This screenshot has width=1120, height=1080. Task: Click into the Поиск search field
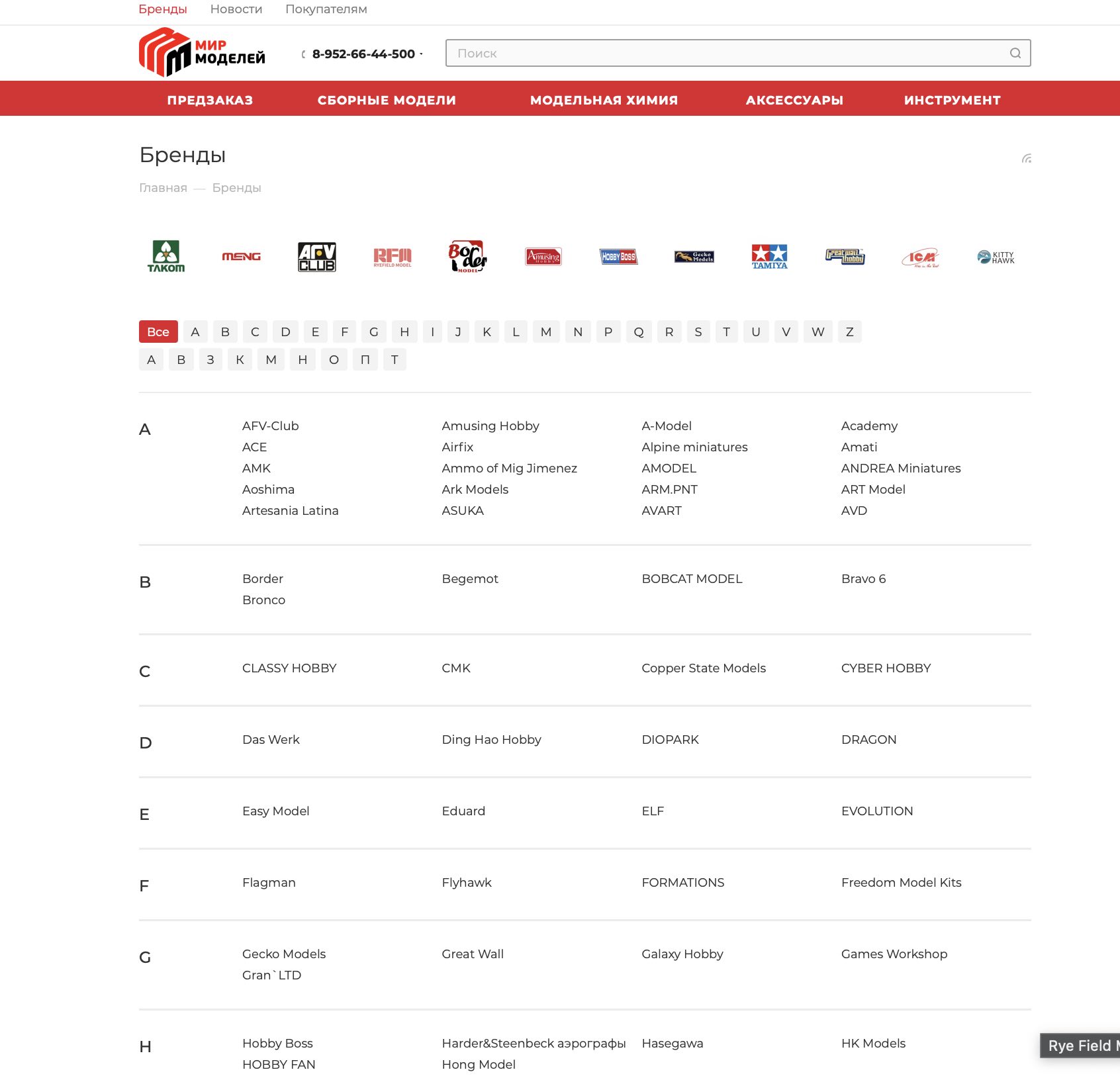(x=728, y=53)
